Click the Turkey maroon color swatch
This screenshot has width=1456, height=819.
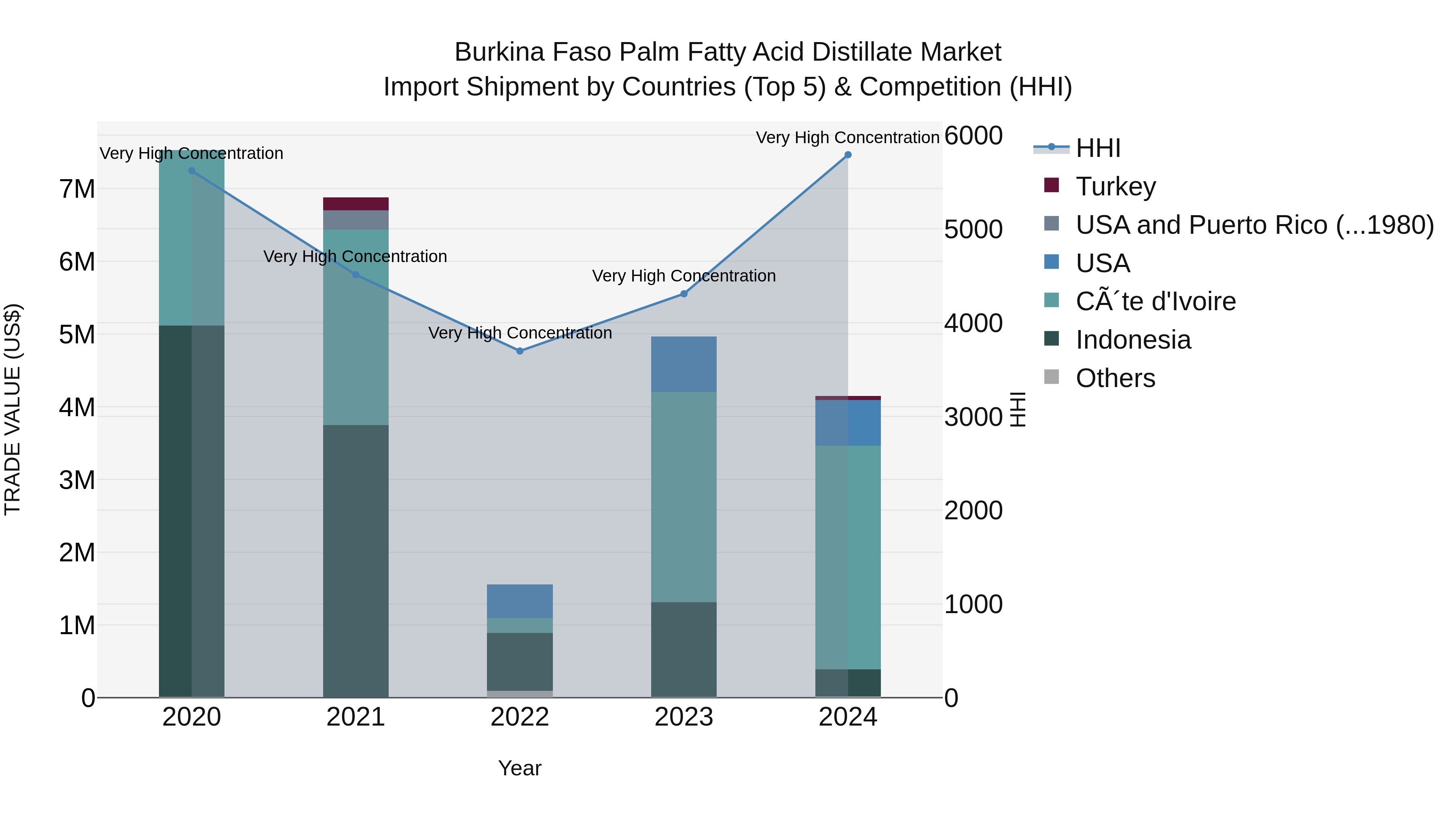click(x=1051, y=185)
